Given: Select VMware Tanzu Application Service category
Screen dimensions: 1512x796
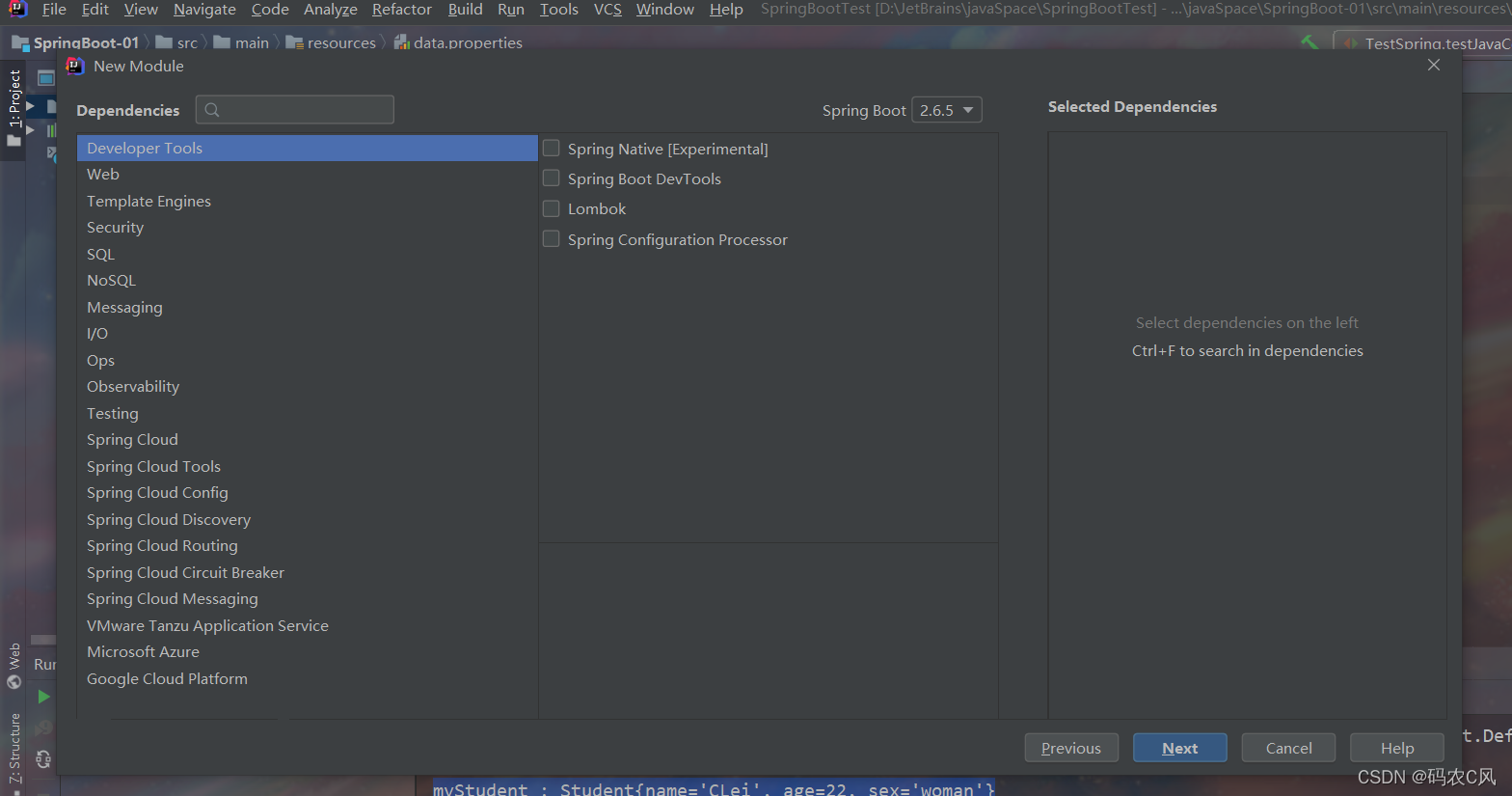Looking at the screenshot, I should pos(308,625).
